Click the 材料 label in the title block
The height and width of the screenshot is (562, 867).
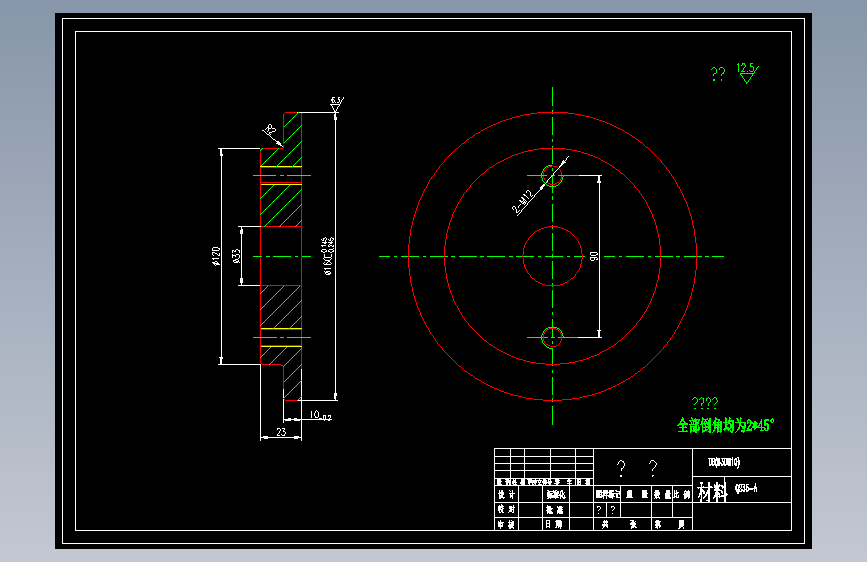712,491
